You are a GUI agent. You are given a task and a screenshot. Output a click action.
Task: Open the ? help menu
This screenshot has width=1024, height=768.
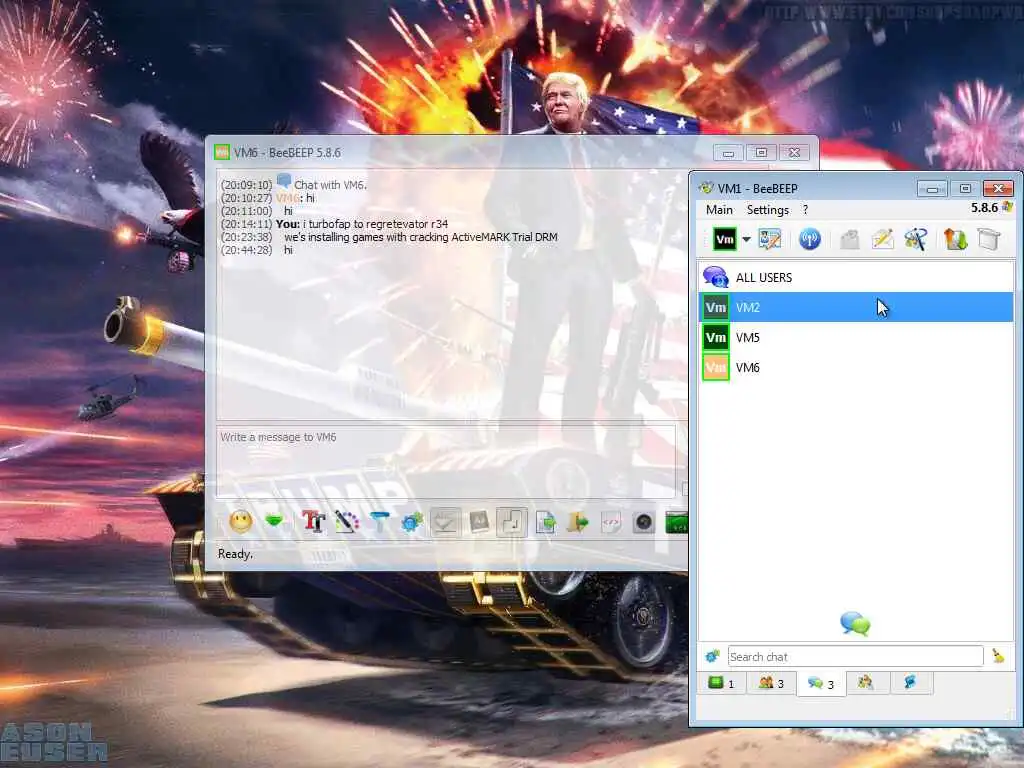pos(805,210)
